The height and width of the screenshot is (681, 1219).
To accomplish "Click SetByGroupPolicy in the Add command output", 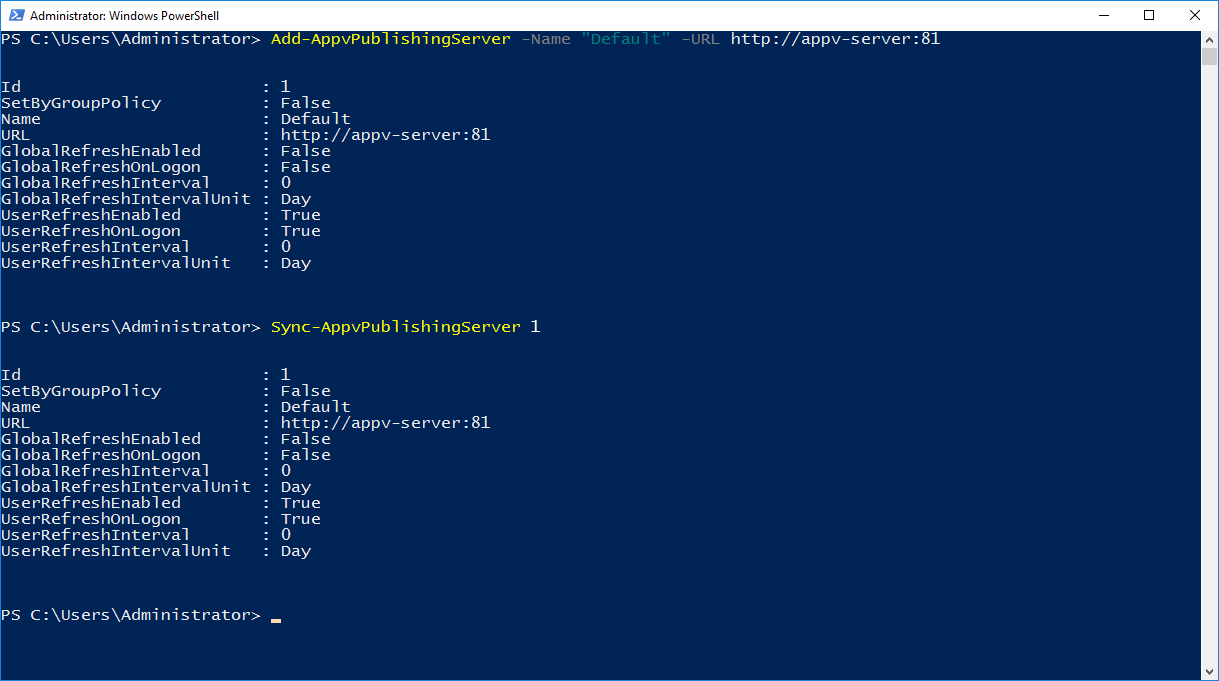I will click(81, 103).
